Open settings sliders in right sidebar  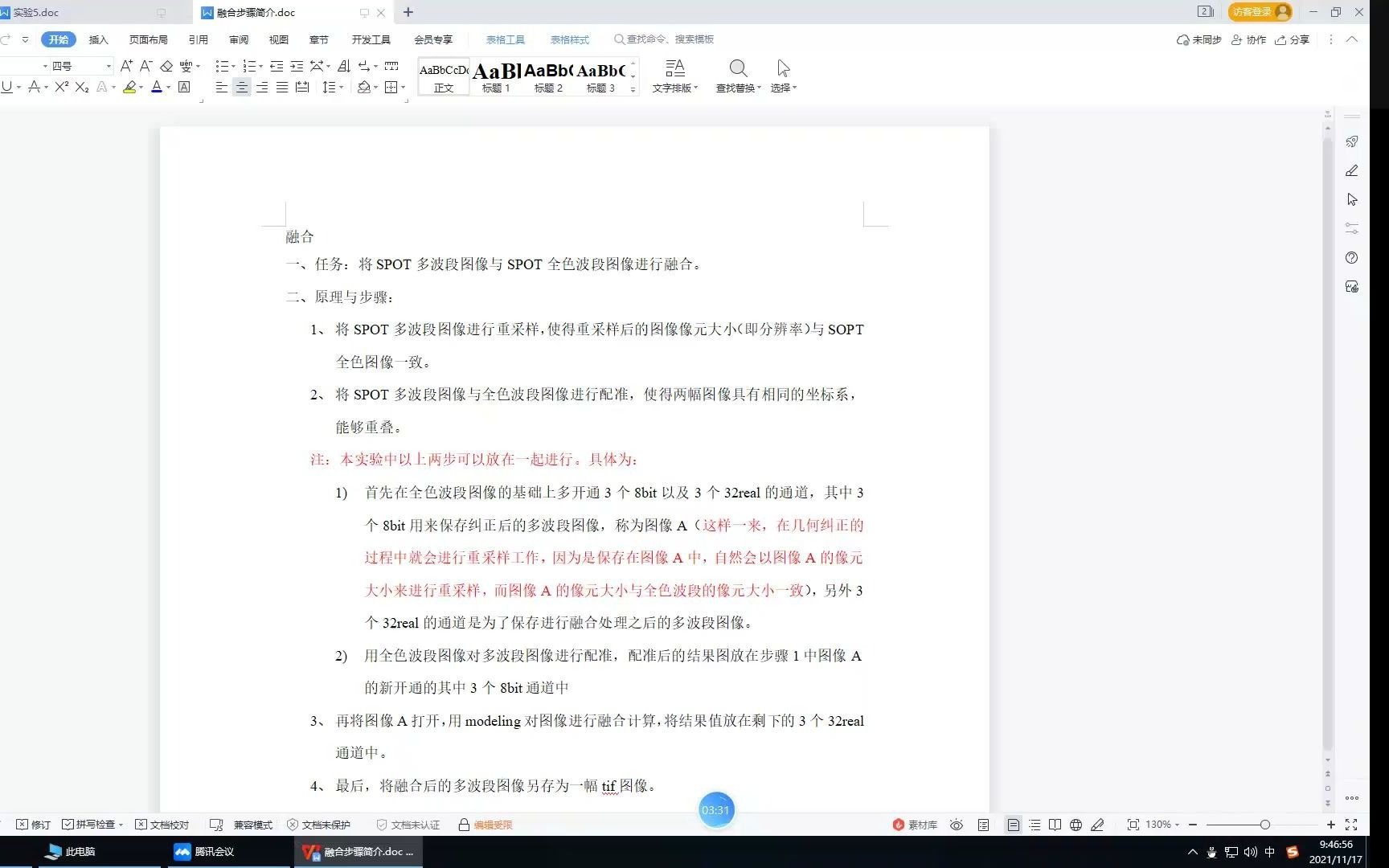tap(1352, 228)
